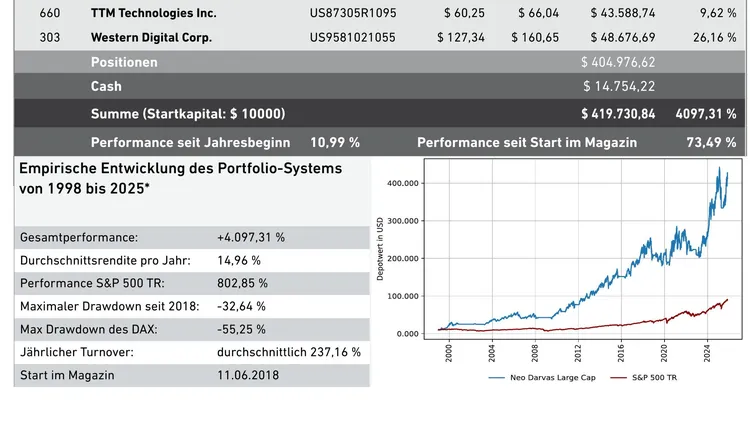The image size is (750, 421).
Task: Click the Depotwert in USD axis label
Action: [x=381, y=252]
